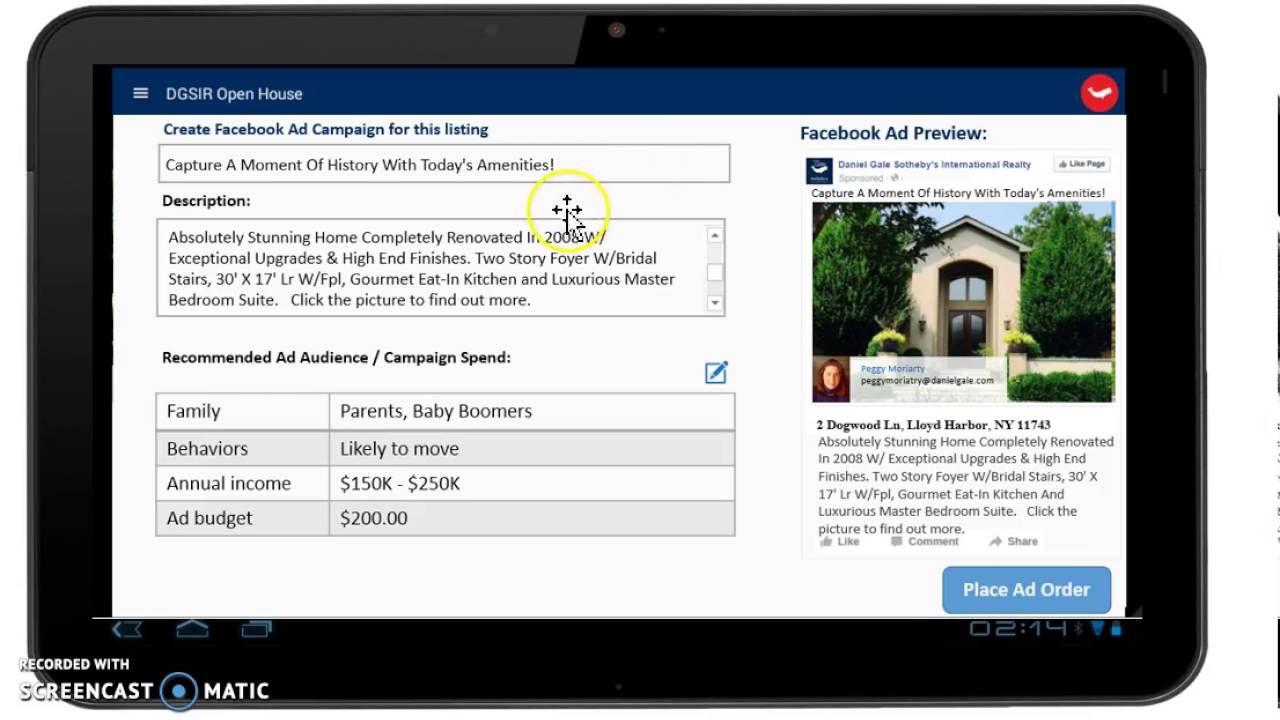The image size is (1280, 720).
Task: Open the hamburger navigation menu
Action: 140,93
